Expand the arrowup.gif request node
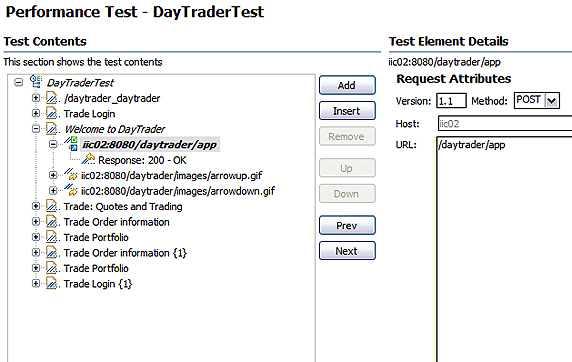This screenshot has width=572, height=362. (x=53, y=175)
